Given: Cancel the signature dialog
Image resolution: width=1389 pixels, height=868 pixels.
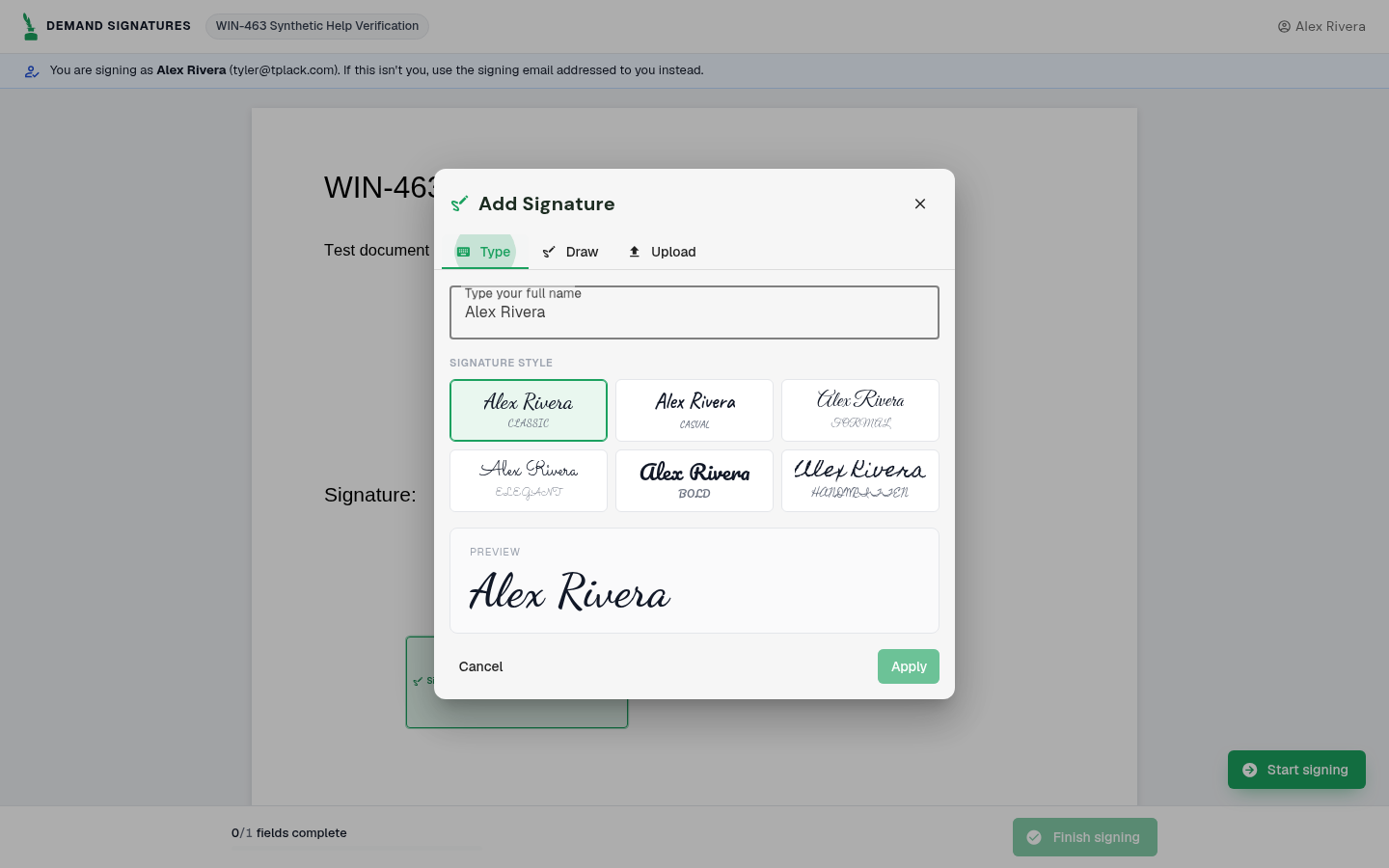Looking at the screenshot, I should (481, 666).
